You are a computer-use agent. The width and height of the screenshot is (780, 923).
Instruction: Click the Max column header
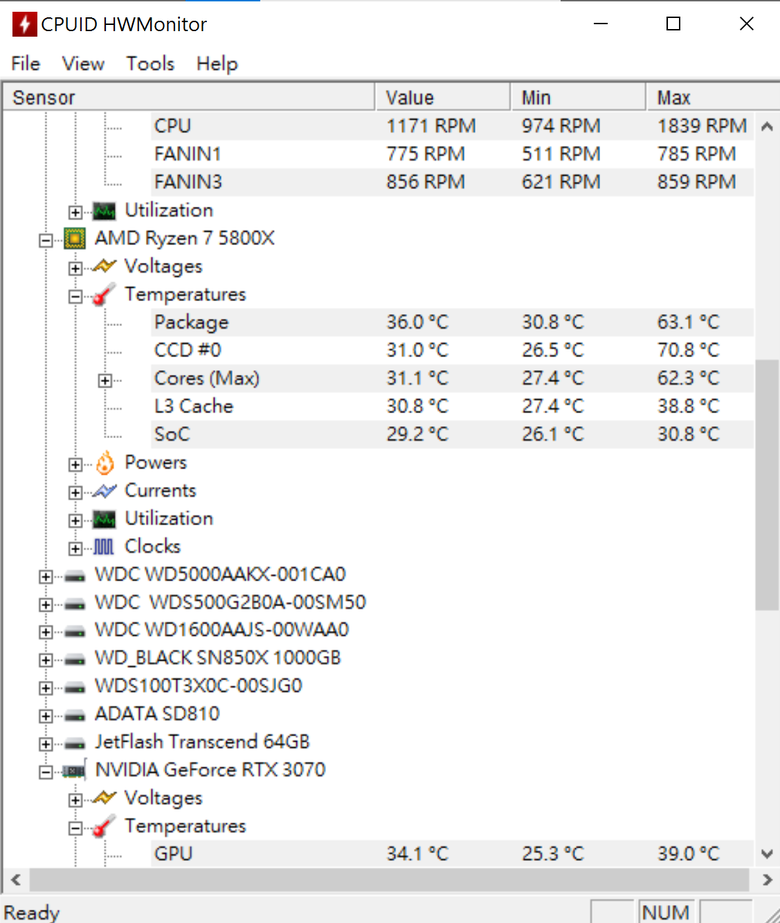click(713, 97)
